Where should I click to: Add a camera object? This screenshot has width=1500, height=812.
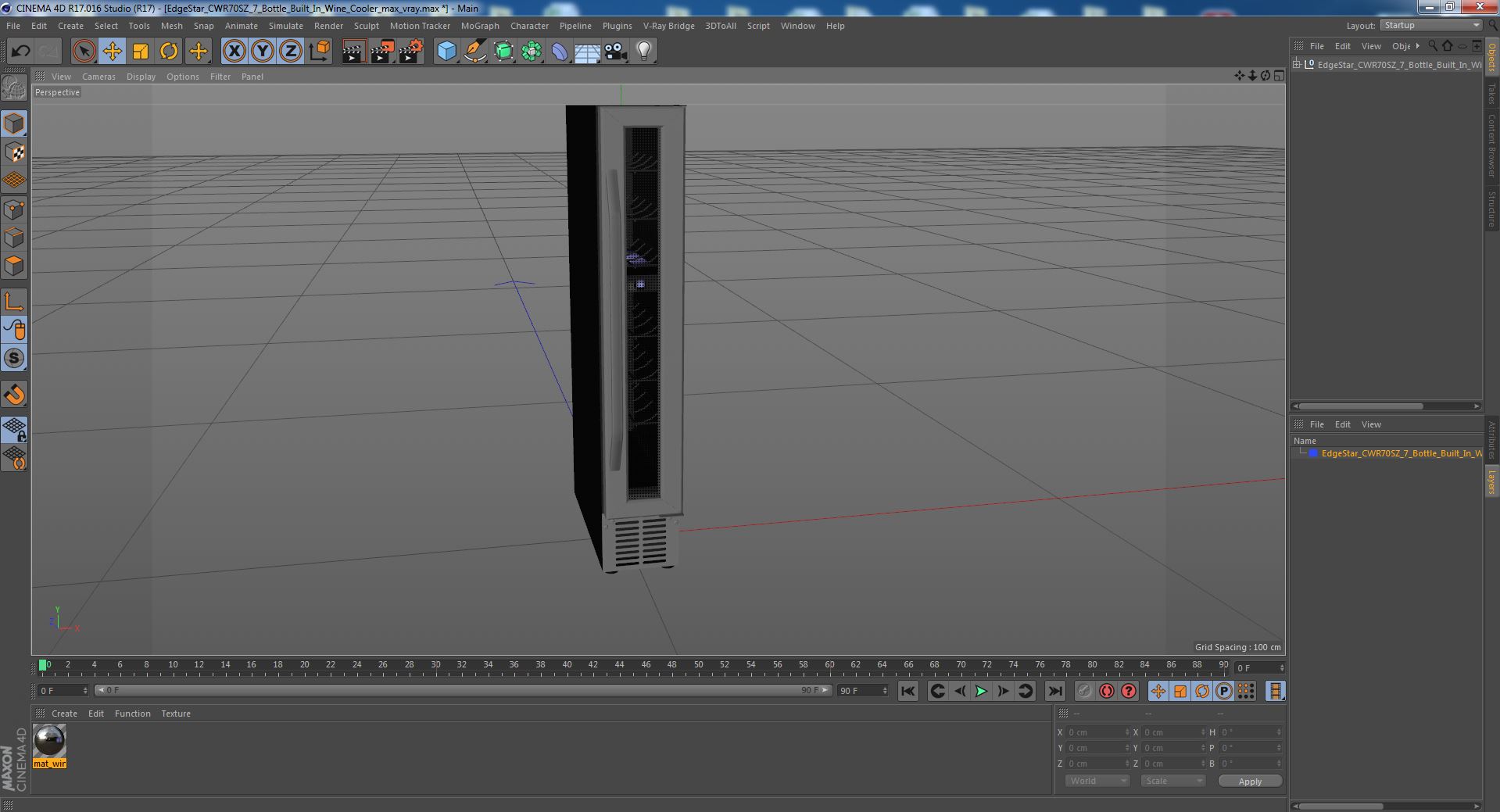616,52
